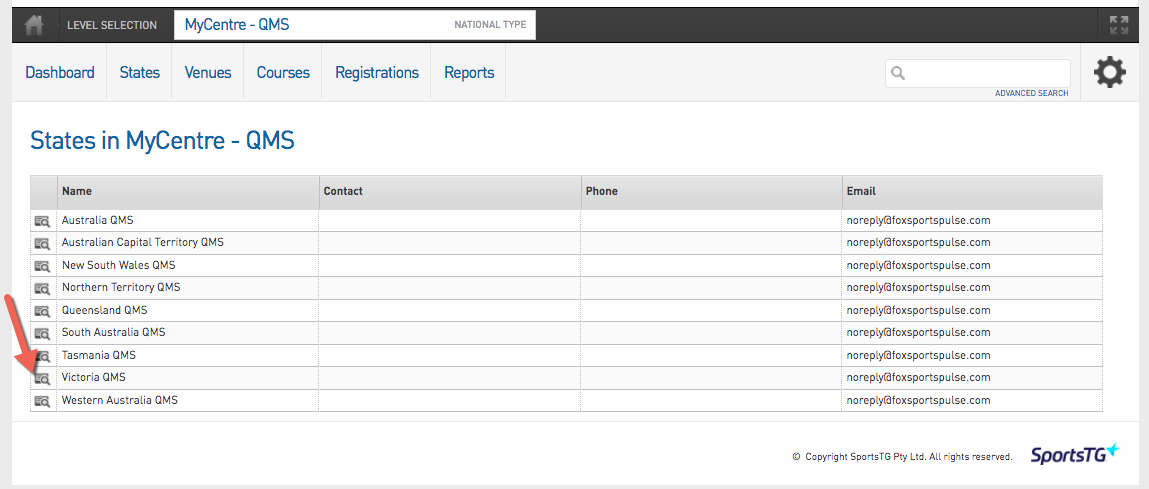Open the Courses menu
1149x489 pixels.
(x=283, y=73)
